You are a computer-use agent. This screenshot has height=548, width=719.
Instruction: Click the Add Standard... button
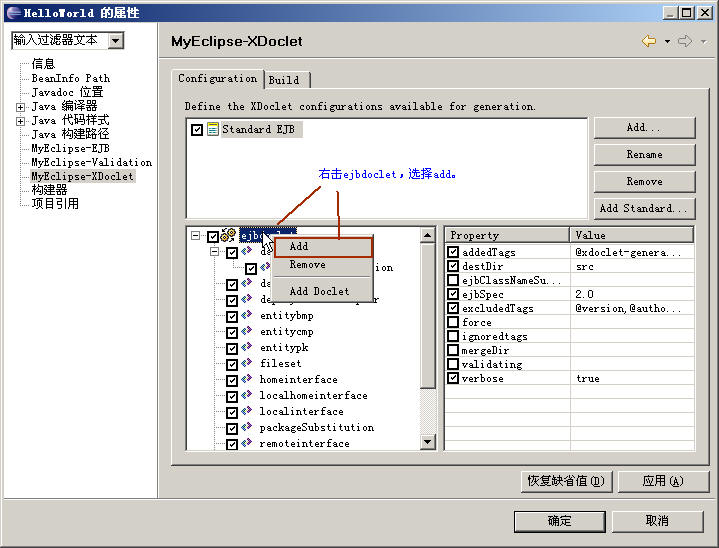point(644,209)
